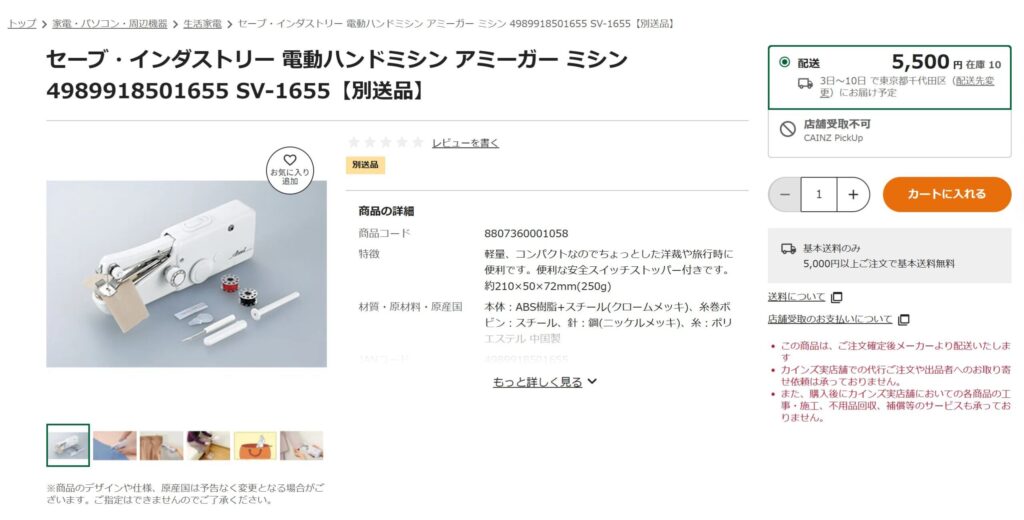Select the orange bag product thumbnail

point(255,446)
